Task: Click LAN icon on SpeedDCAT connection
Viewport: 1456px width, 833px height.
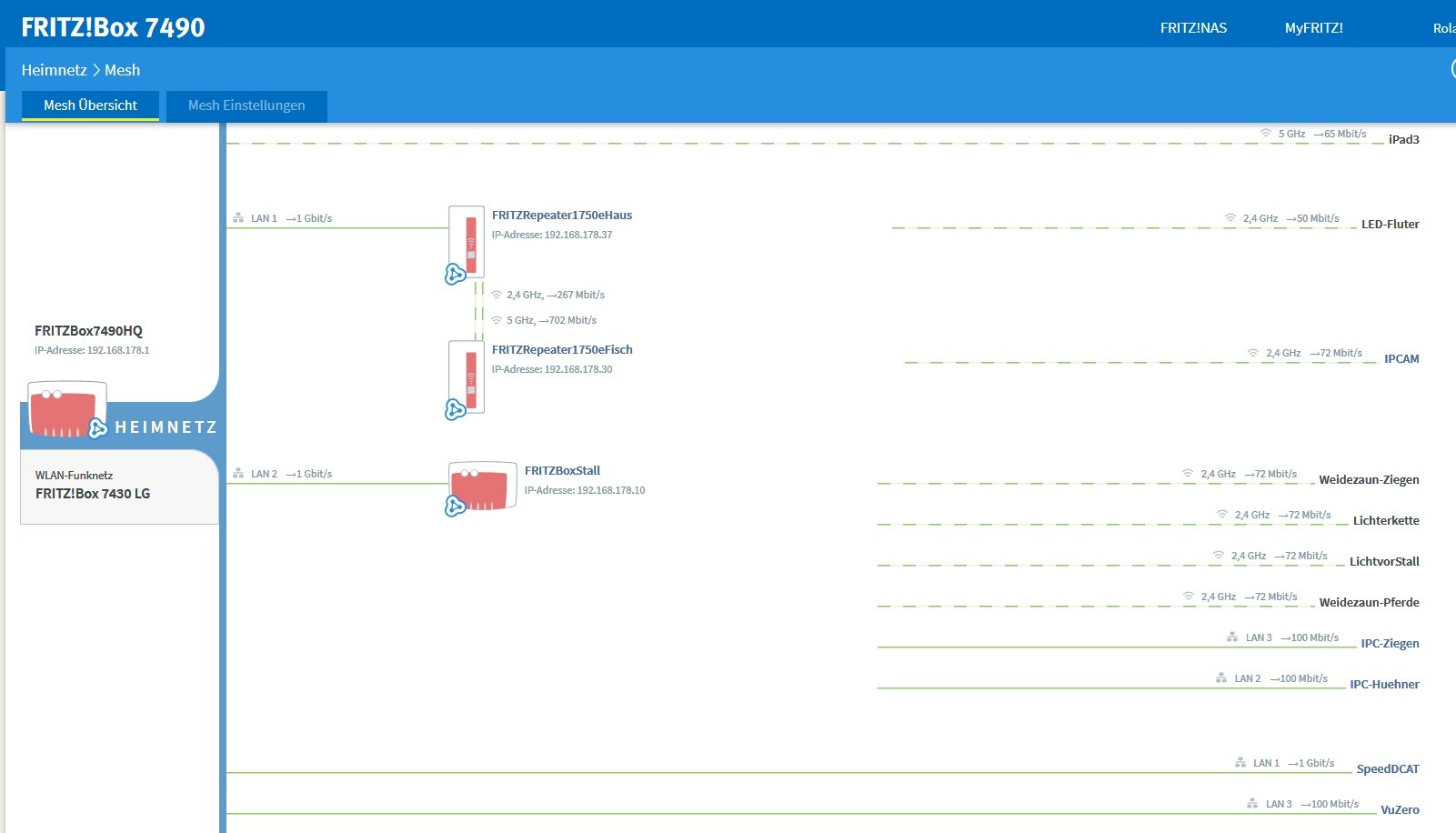Action: pyautogui.click(x=1240, y=763)
